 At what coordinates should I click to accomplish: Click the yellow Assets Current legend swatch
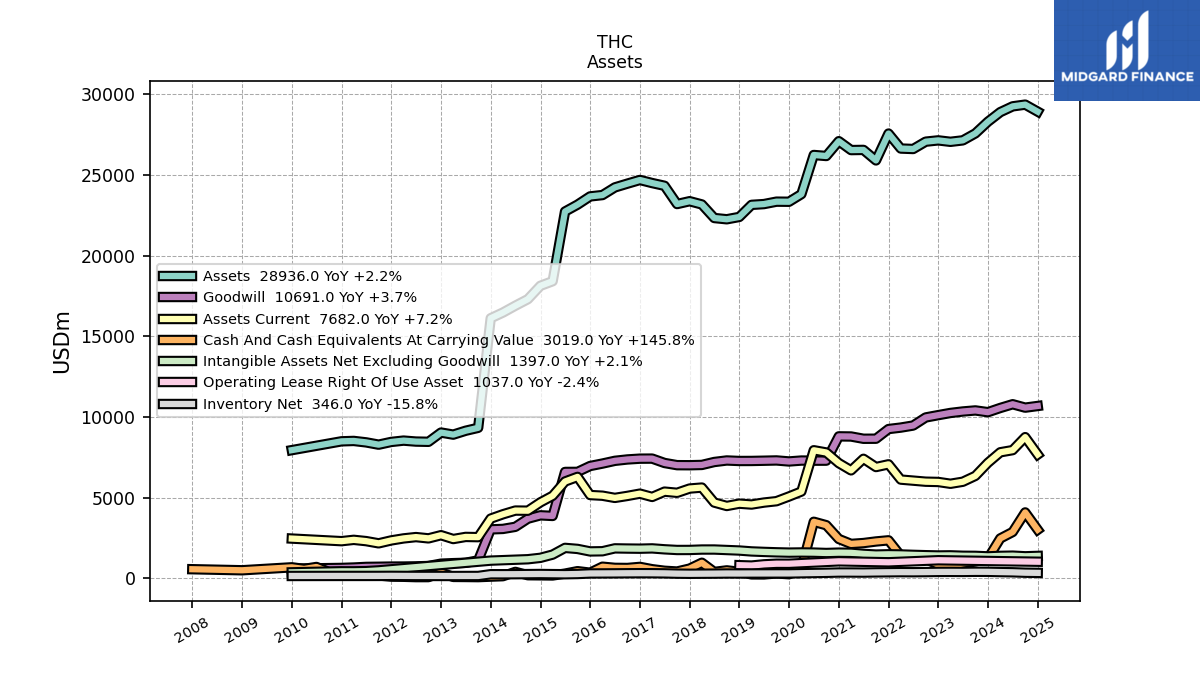[178, 319]
